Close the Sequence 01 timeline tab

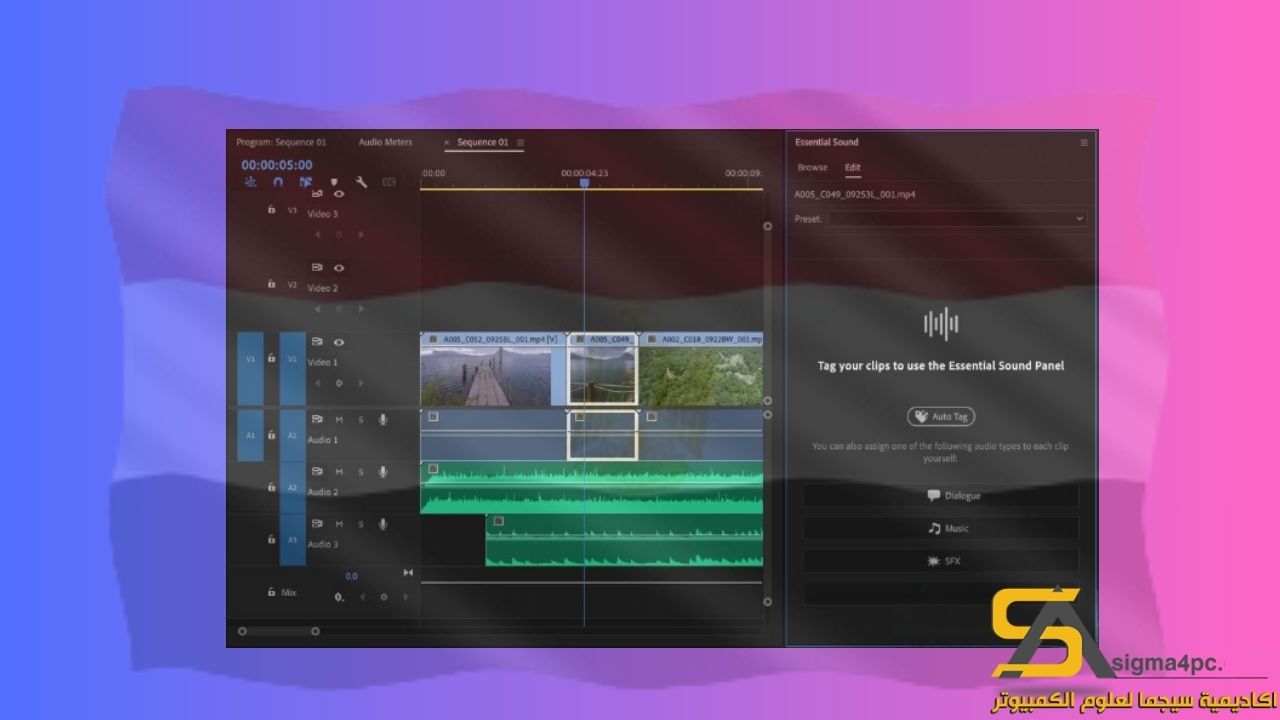pyautogui.click(x=446, y=143)
